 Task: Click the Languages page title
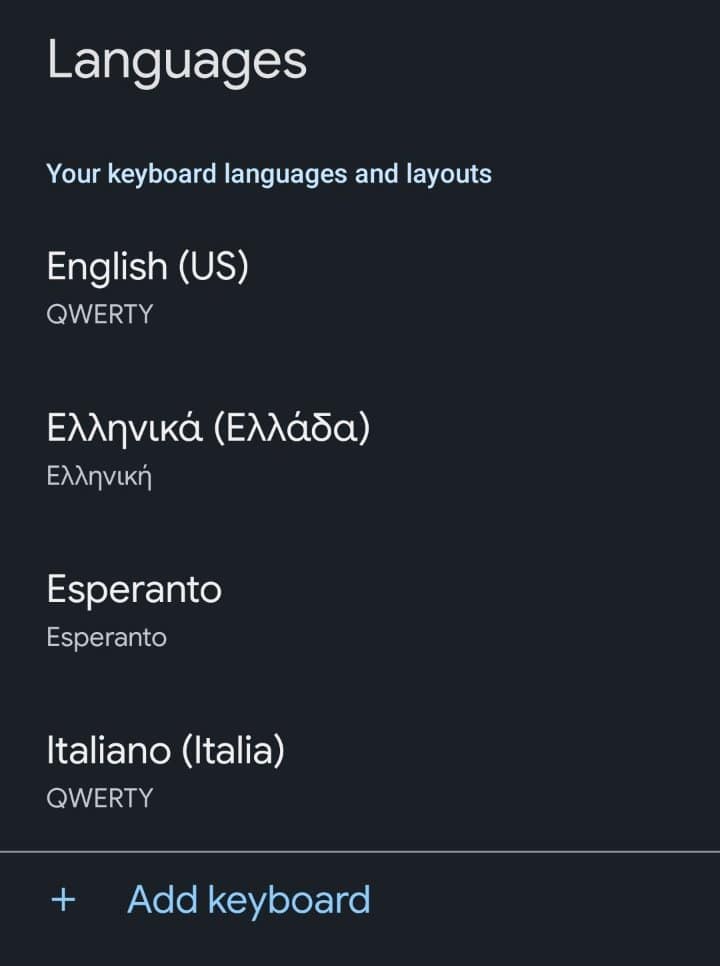[x=178, y=60]
